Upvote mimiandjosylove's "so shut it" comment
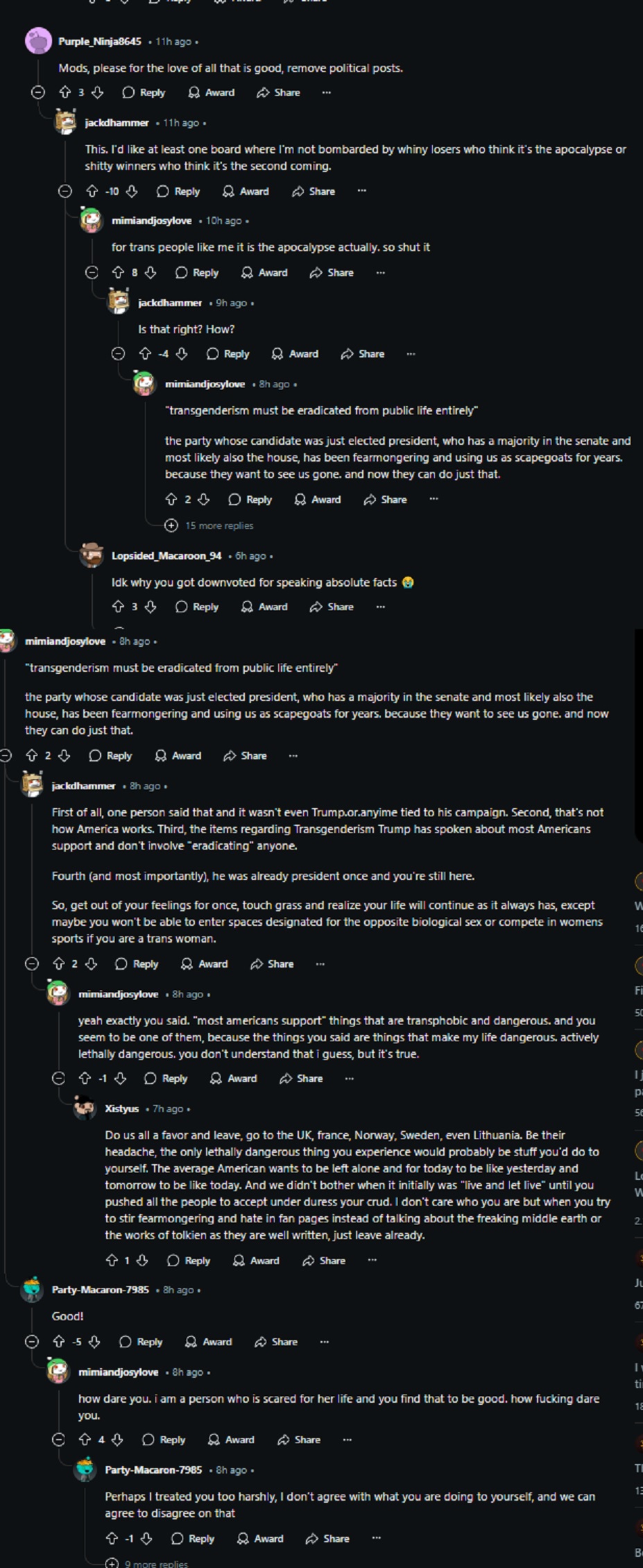The height and width of the screenshot is (1568, 643). (x=118, y=273)
